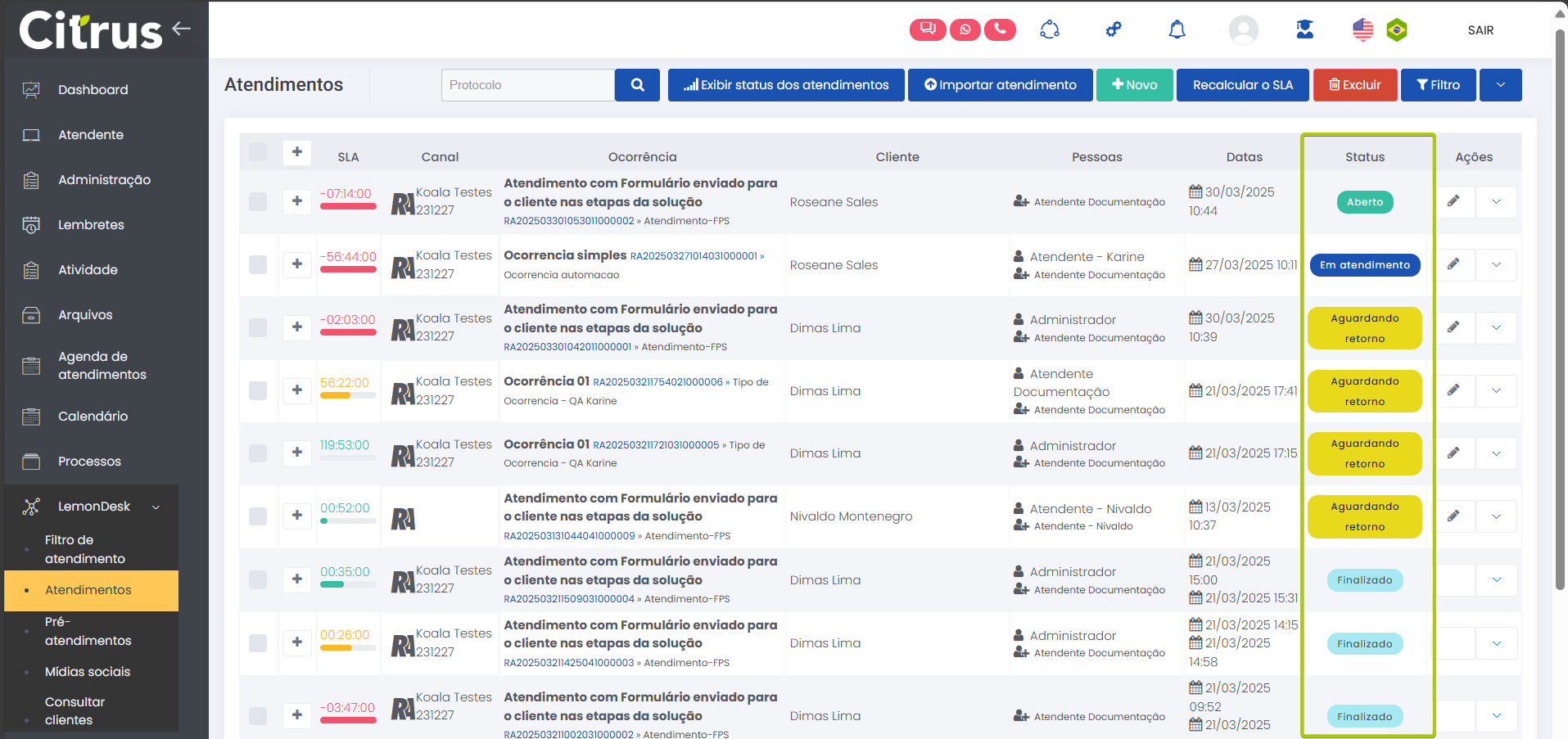
Task: Expand row details with plus on 00:52:00 row
Action: point(297,516)
